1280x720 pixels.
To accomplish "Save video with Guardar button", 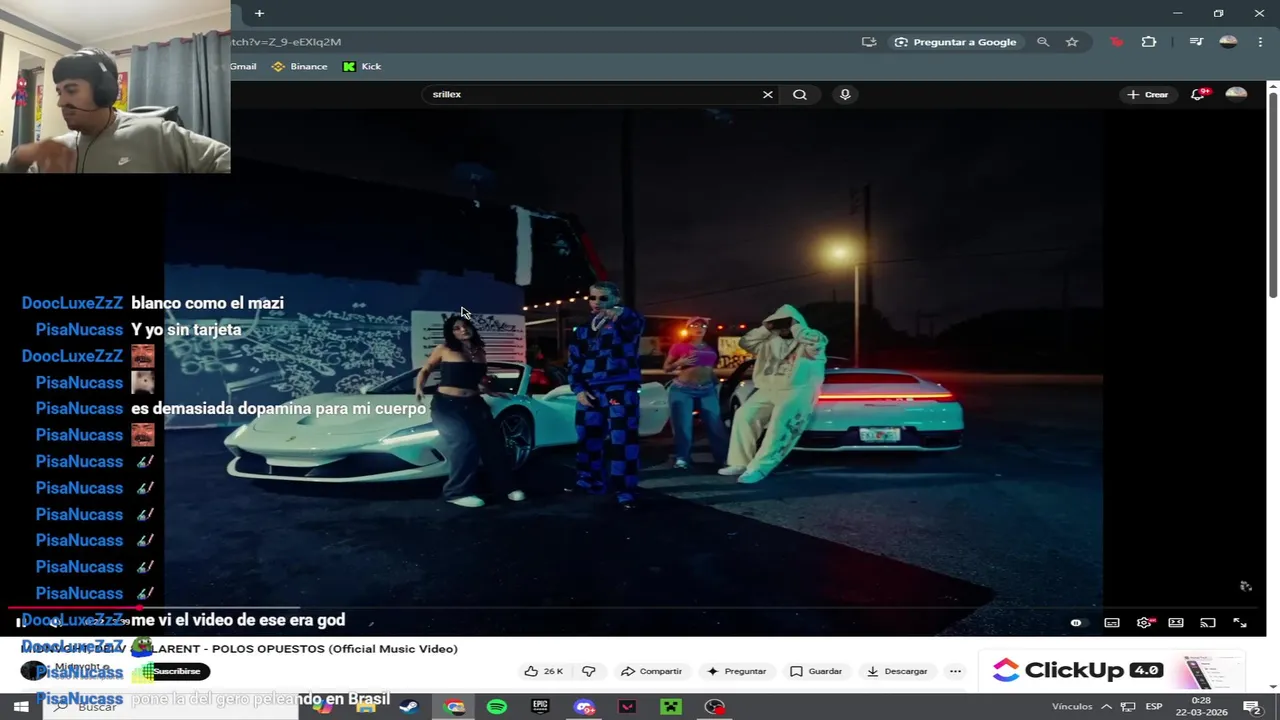I will click(816, 671).
